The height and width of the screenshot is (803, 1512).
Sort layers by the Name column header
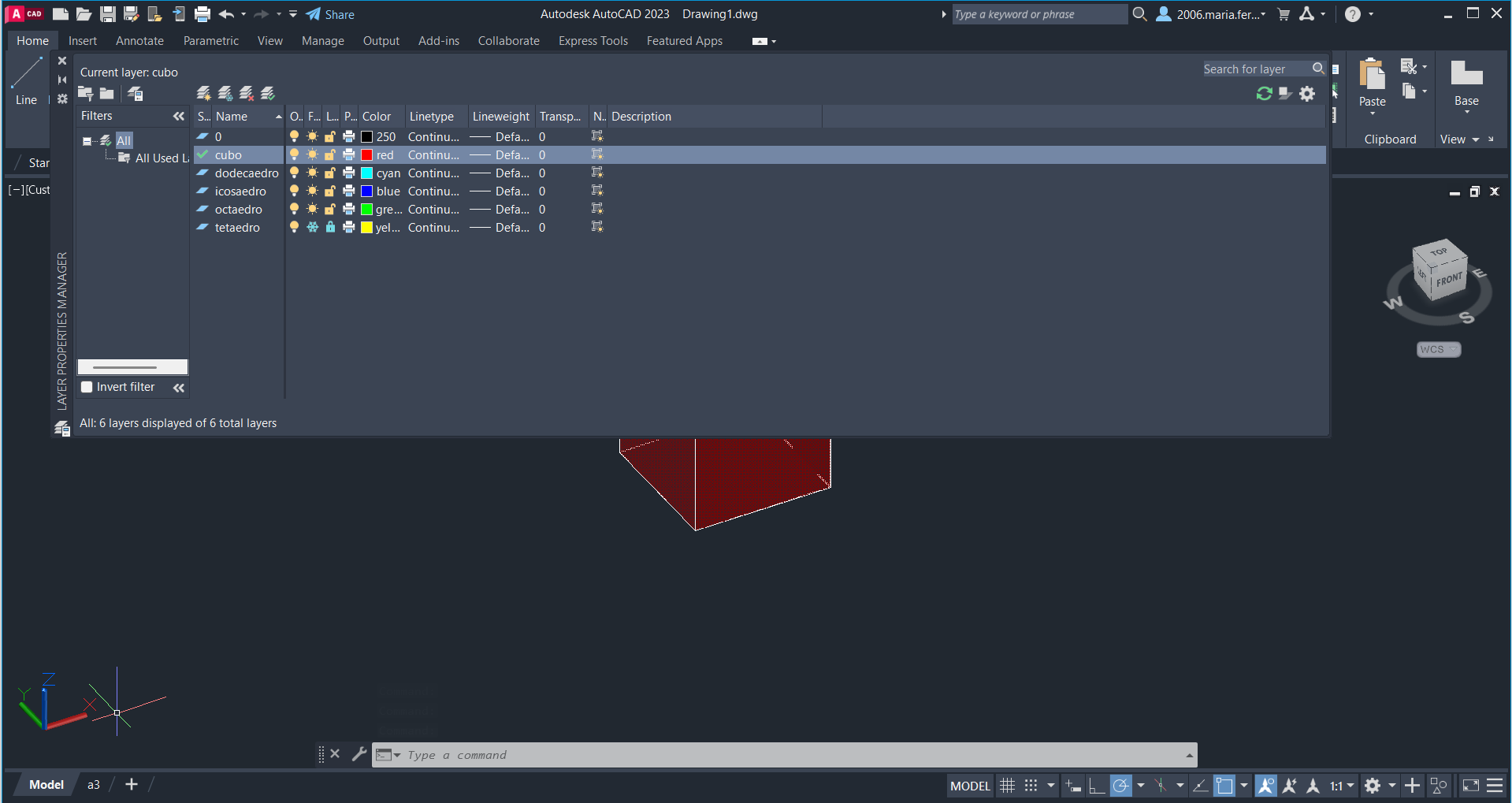(x=248, y=117)
